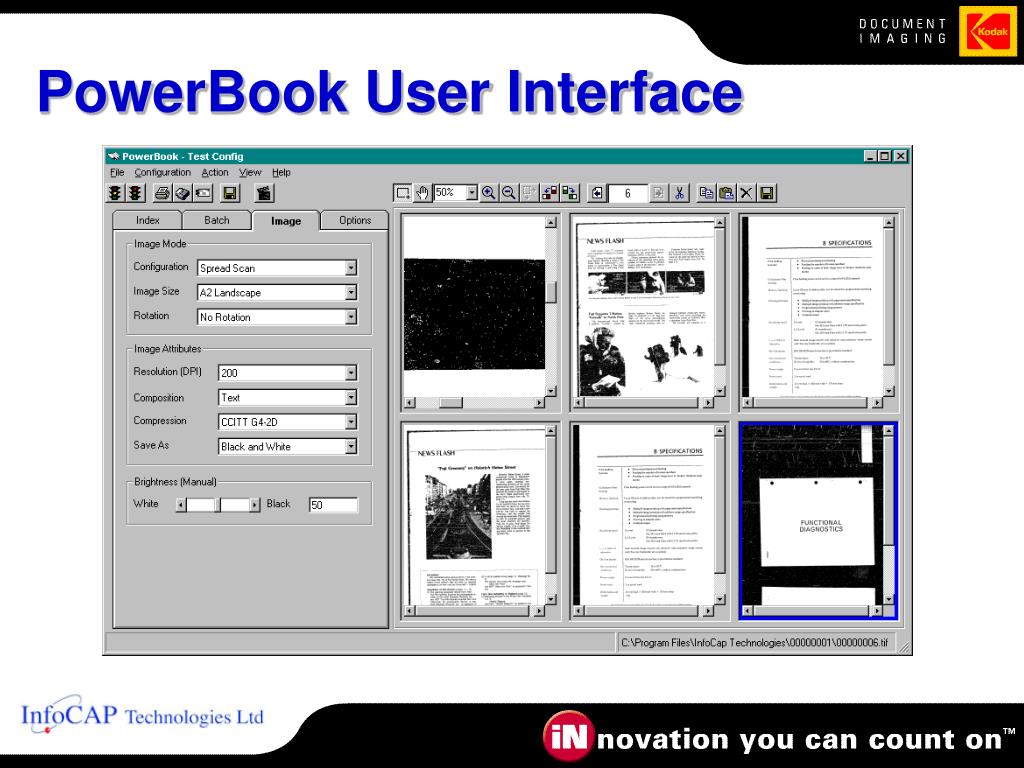Click the clapperboard icon in left toolbar

click(x=264, y=193)
